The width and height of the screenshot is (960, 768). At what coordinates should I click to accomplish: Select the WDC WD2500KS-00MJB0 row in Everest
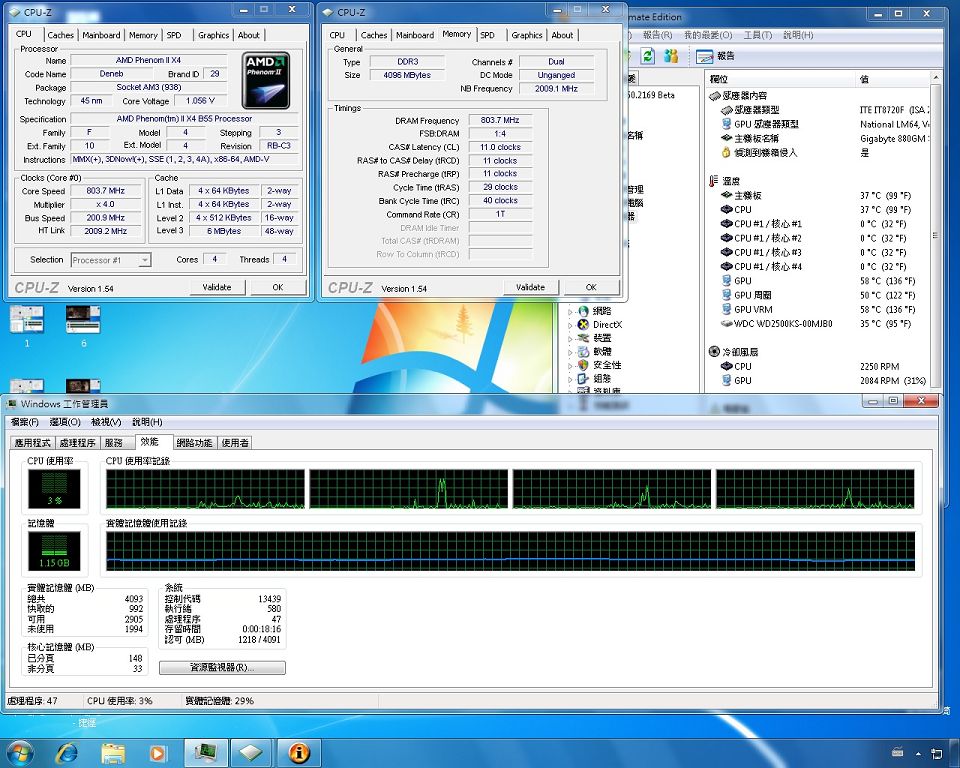[x=818, y=324]
